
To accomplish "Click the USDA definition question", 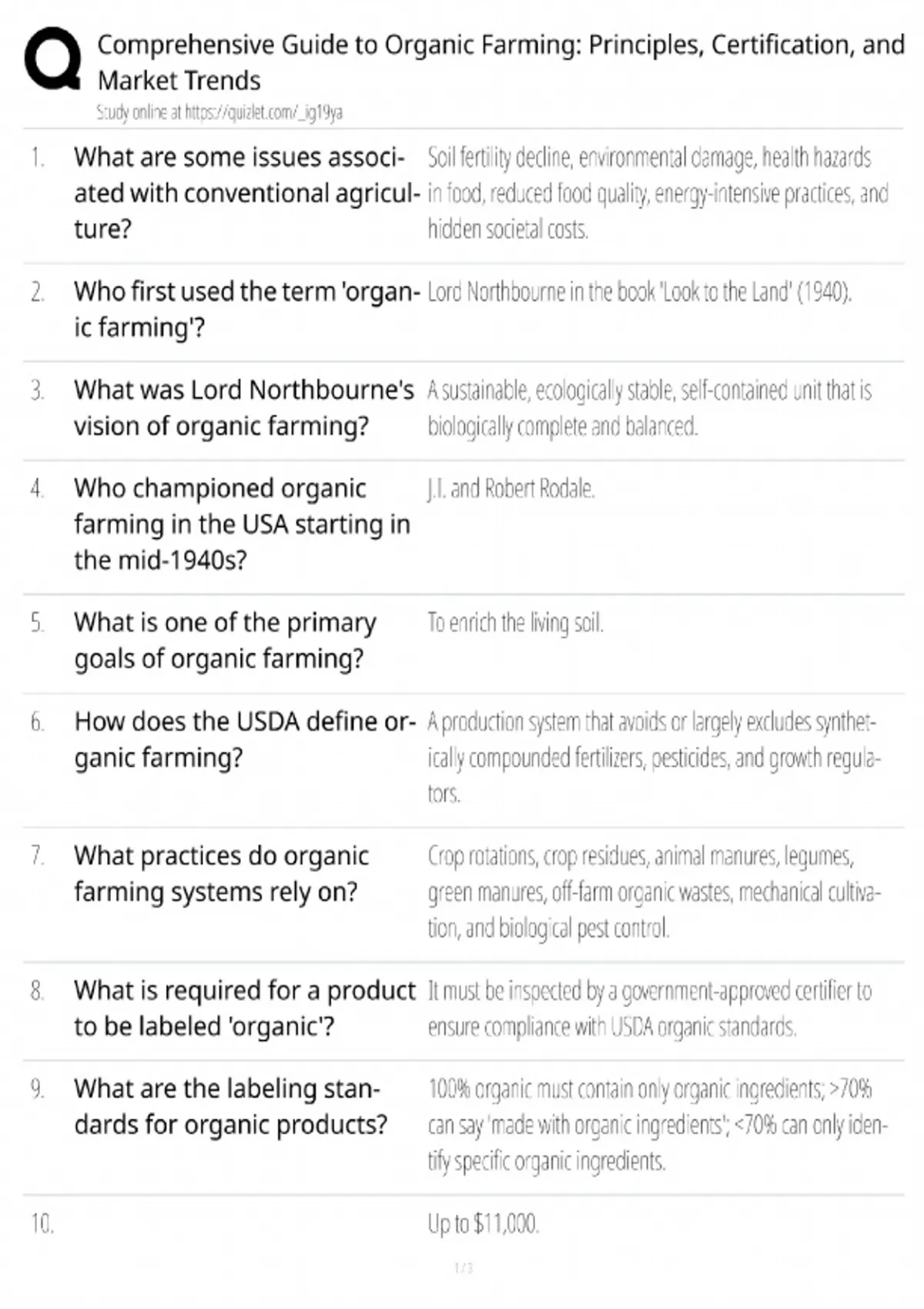I will (x=243, y=739).
